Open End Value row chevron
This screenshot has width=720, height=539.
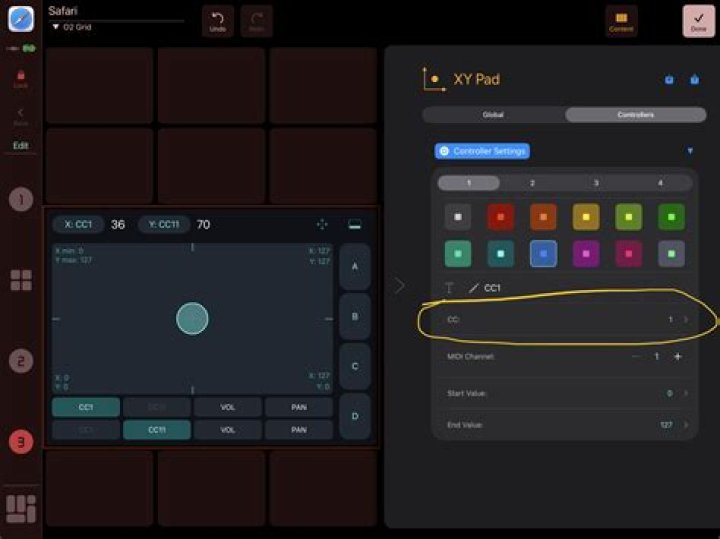point(686,425)
